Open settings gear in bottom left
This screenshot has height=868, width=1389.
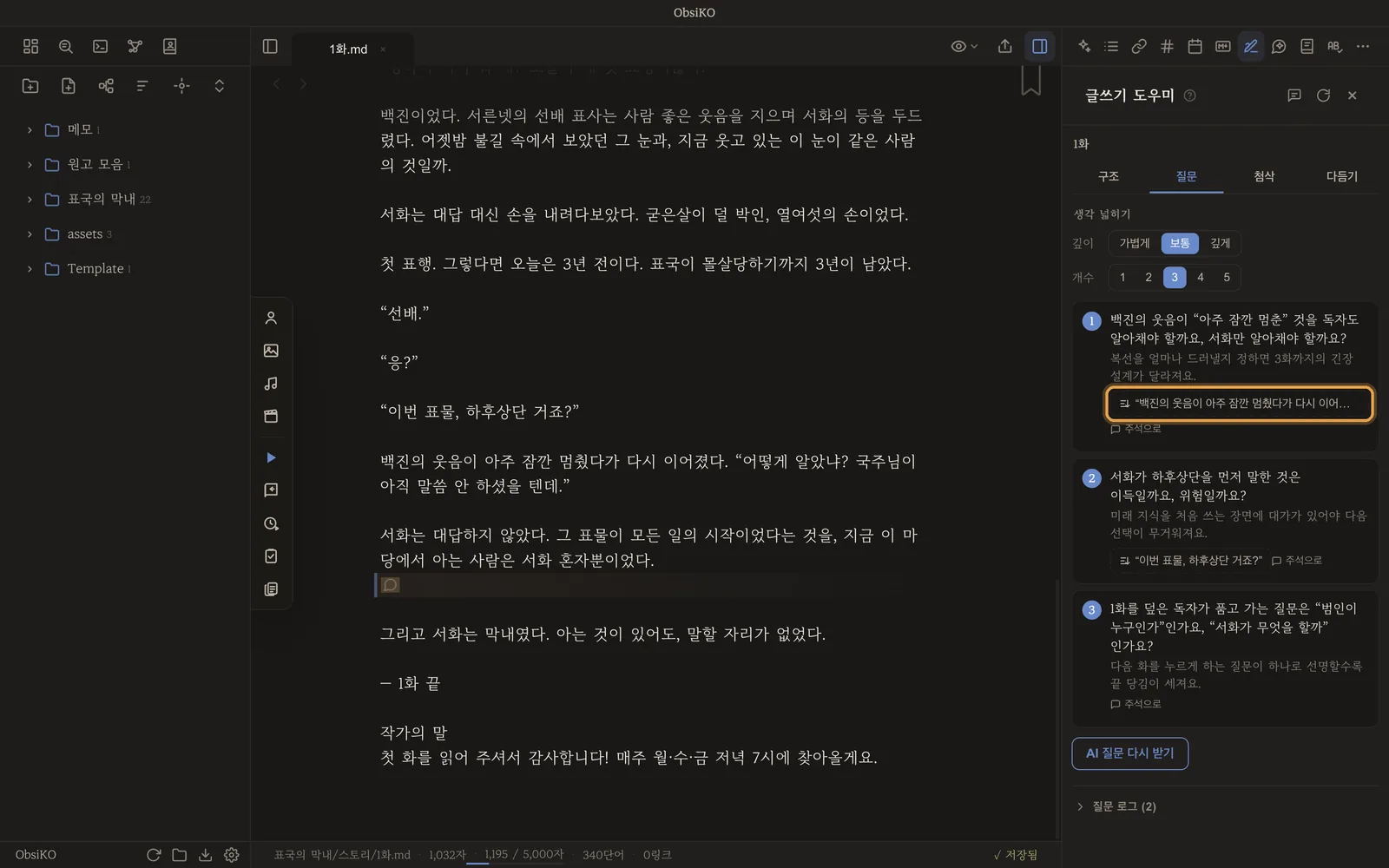click(232, 855)
